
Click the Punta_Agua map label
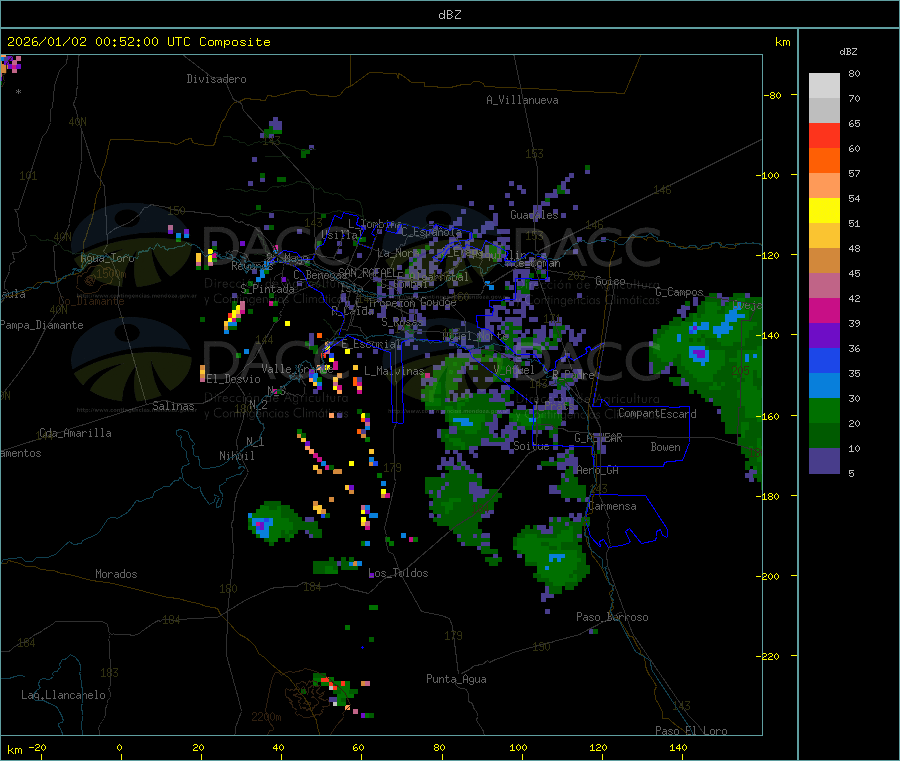[456, 679]
